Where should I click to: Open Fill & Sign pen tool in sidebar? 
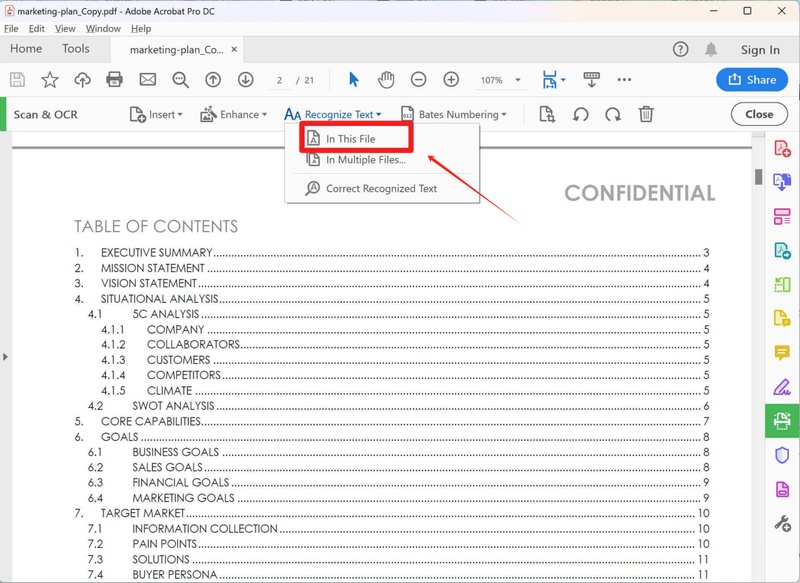(x=782, y=387)
